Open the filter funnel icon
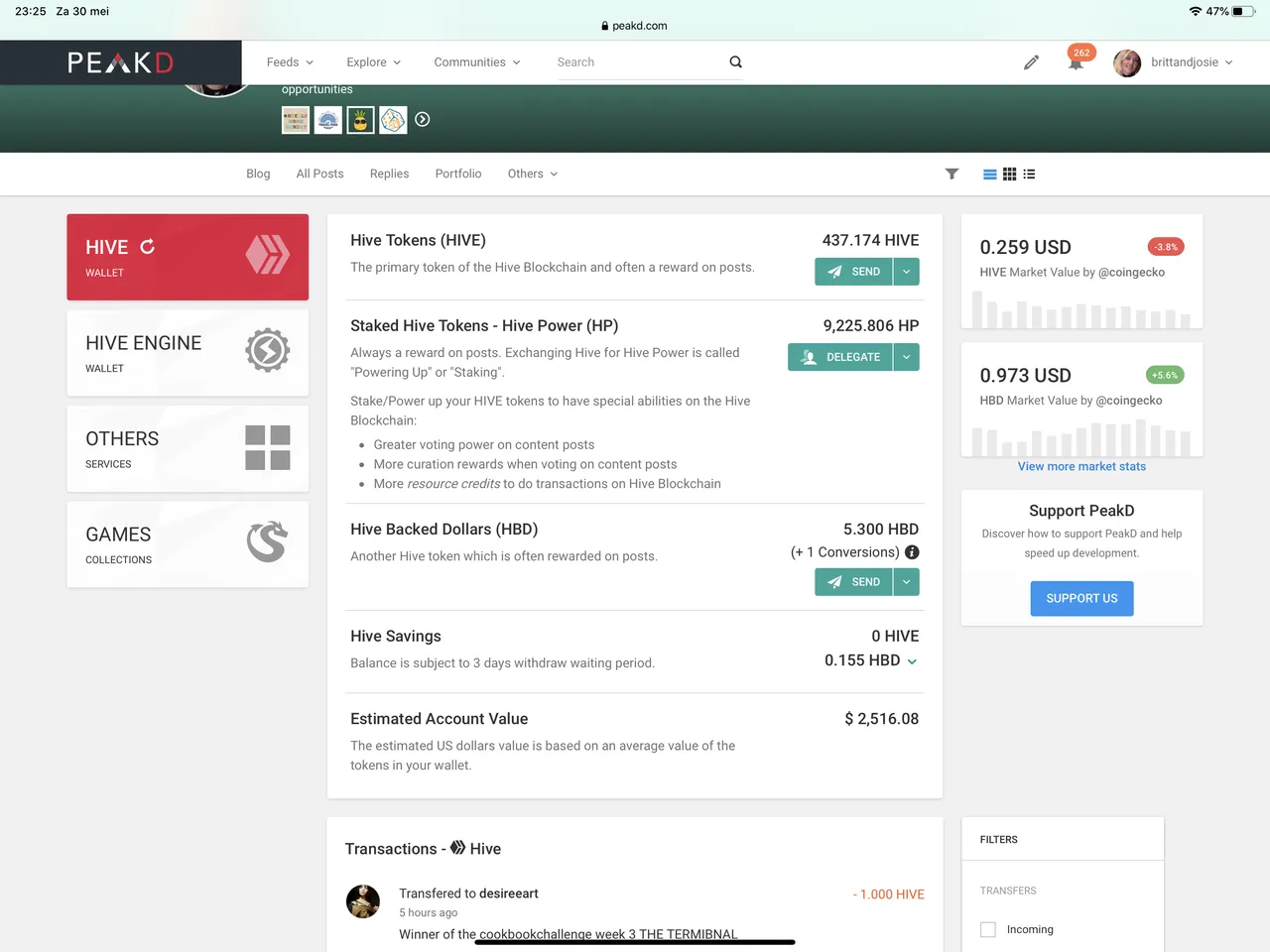The image size is (1270, 952). (x=952, y=174)
